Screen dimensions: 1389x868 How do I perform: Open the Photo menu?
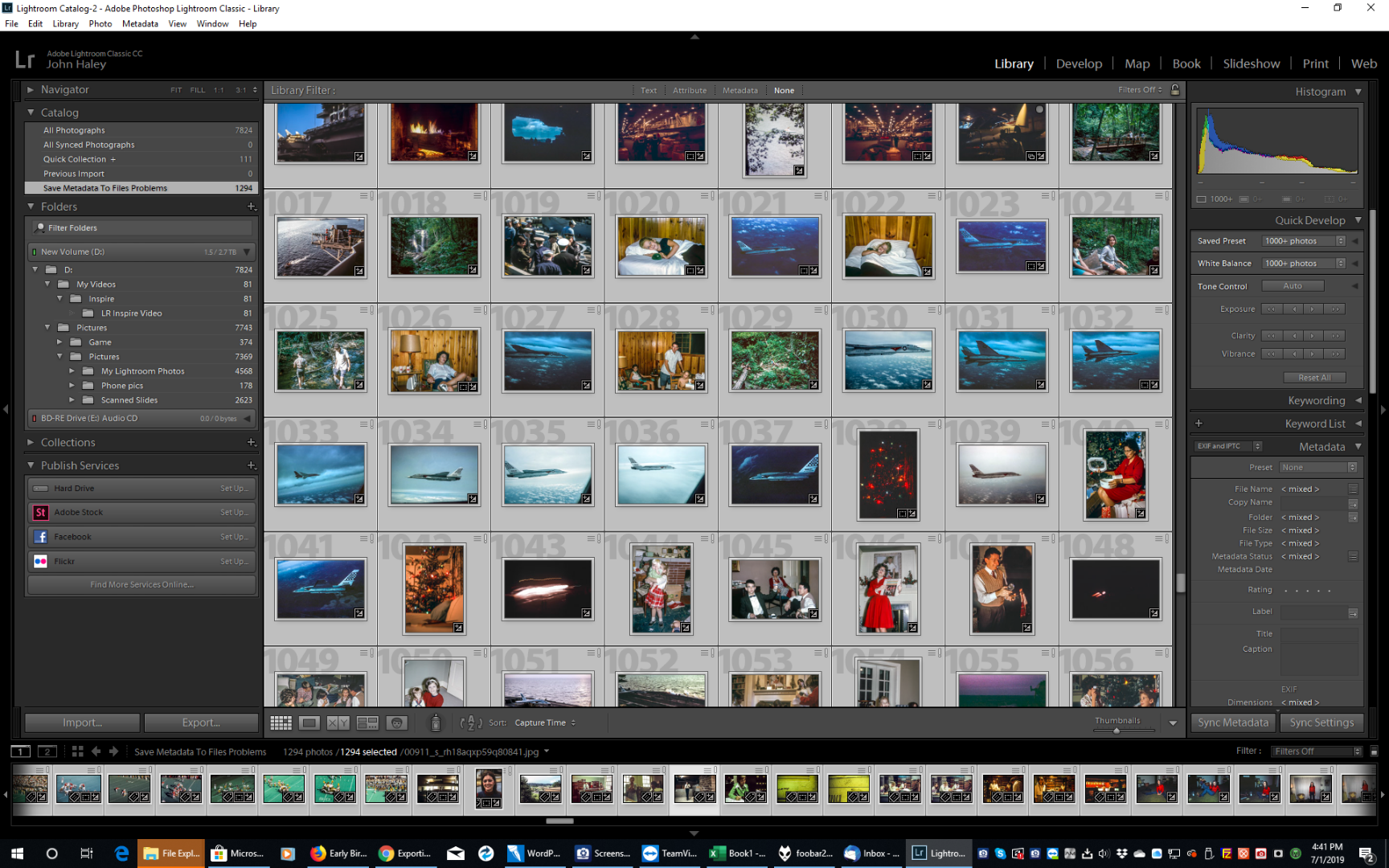[x=100, y=23]
